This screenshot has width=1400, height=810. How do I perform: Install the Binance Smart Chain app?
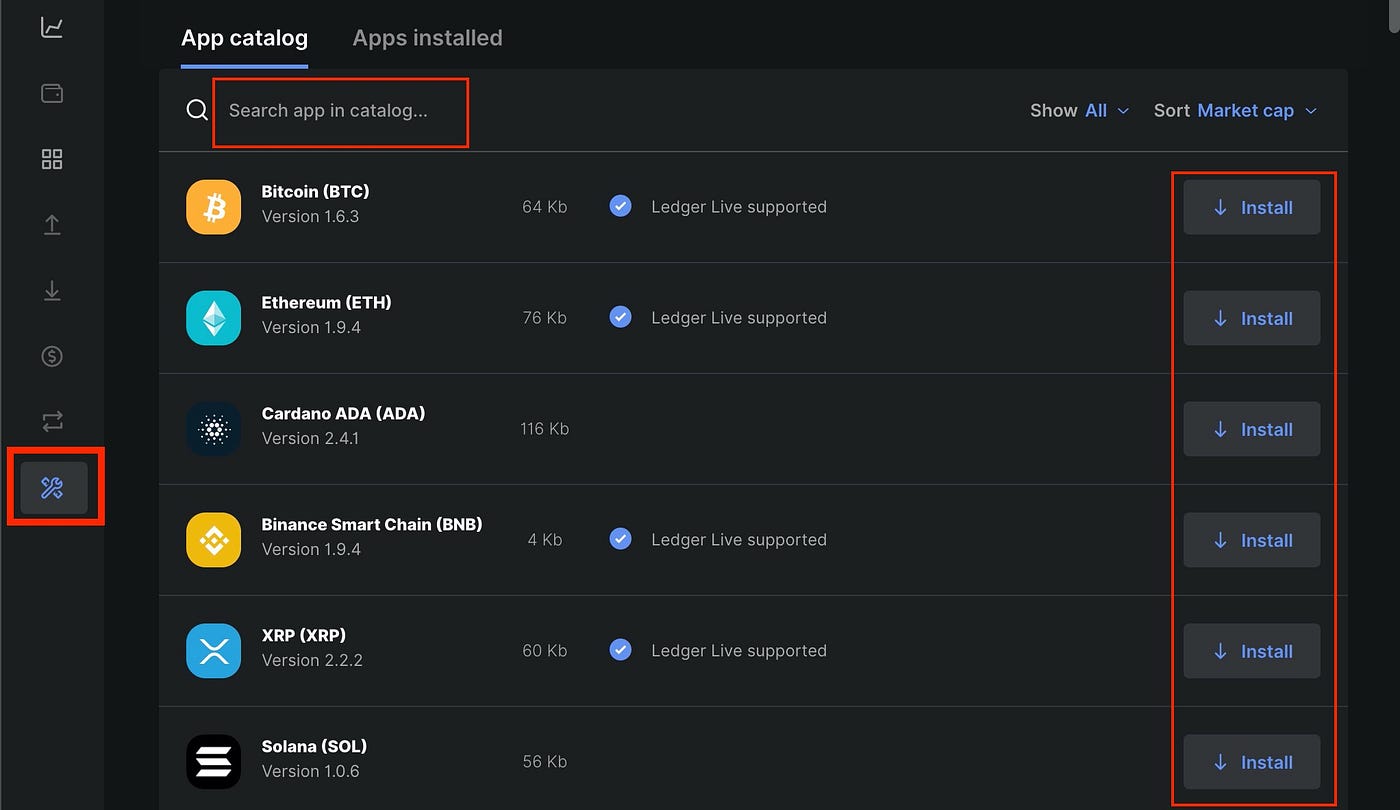(x=1252, y=540)
